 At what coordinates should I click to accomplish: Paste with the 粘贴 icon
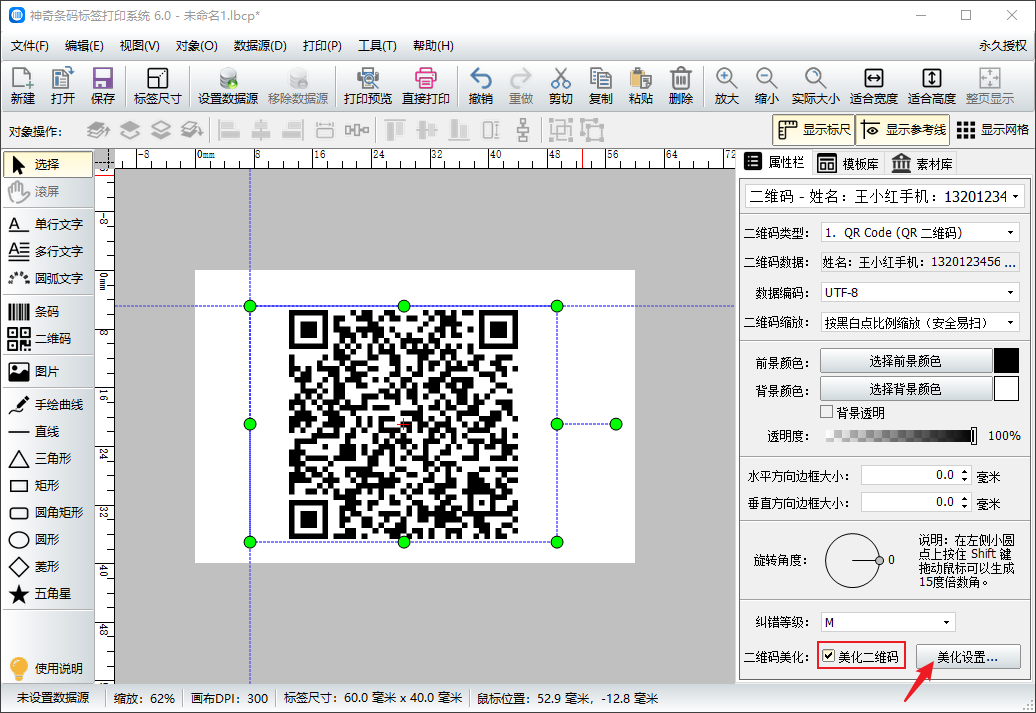640,86
